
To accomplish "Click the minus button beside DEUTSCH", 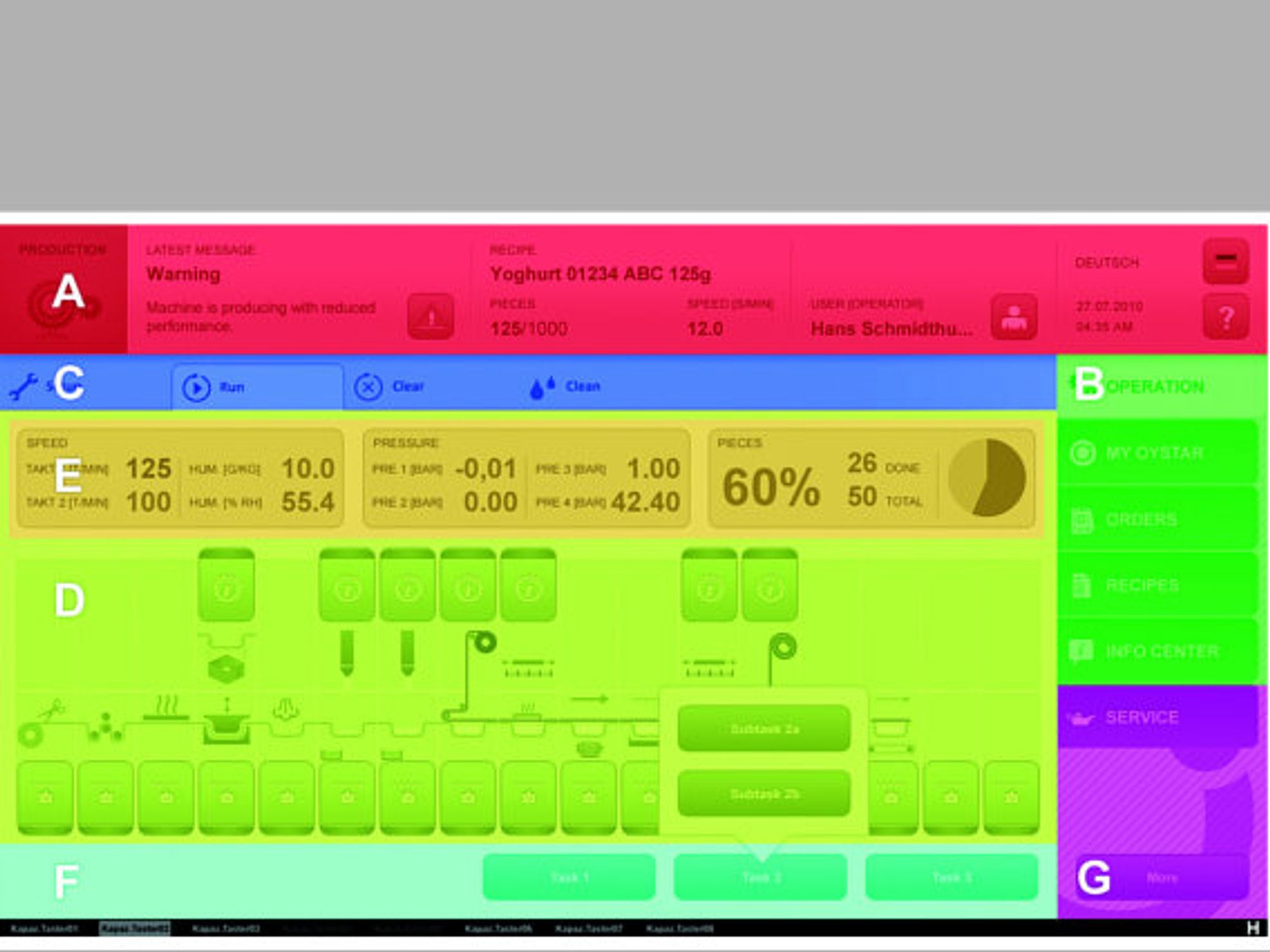I will pyautogui.click(x=1226, y=261).
